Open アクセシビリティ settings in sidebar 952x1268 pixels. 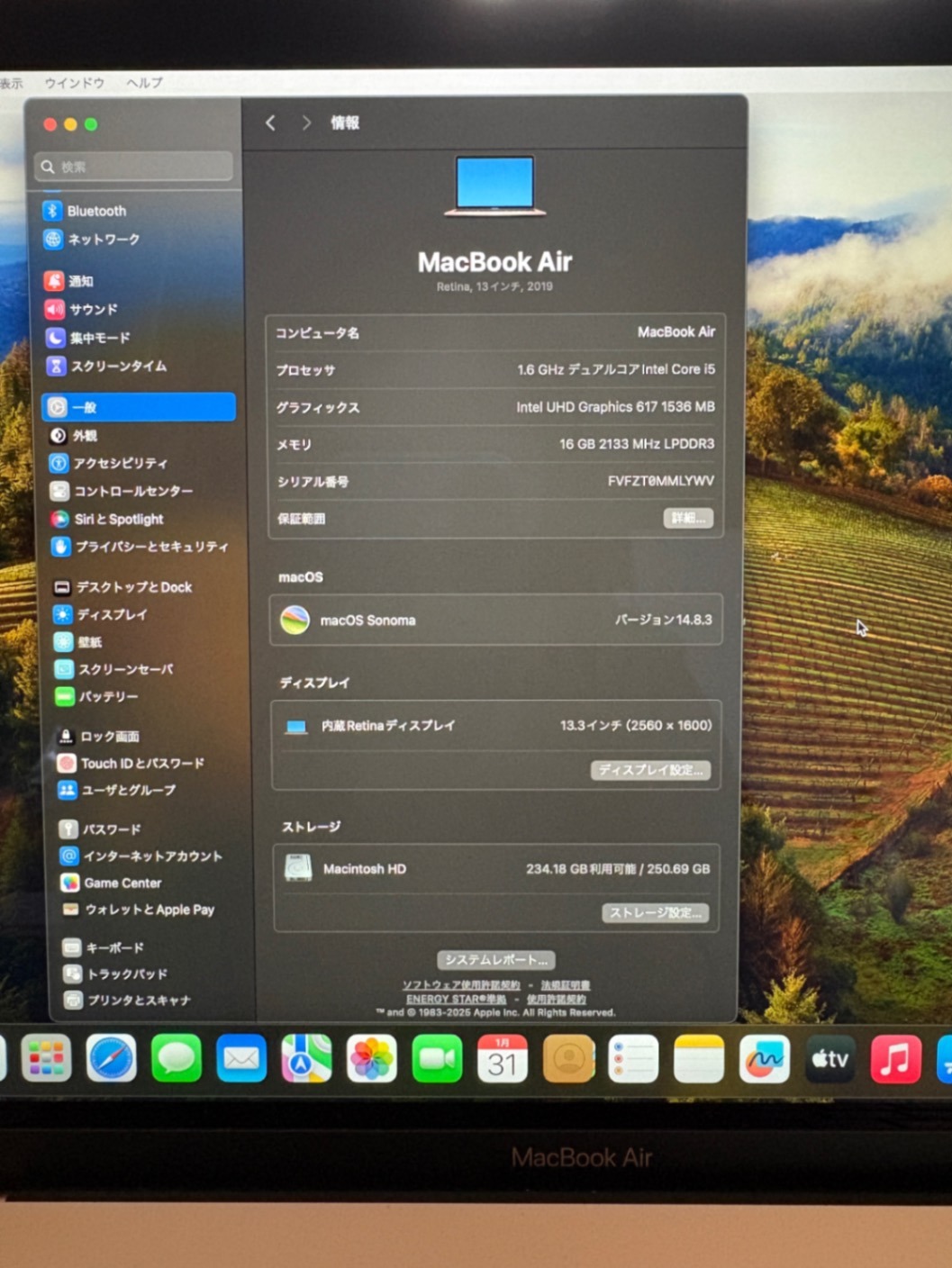pos(109,463)
